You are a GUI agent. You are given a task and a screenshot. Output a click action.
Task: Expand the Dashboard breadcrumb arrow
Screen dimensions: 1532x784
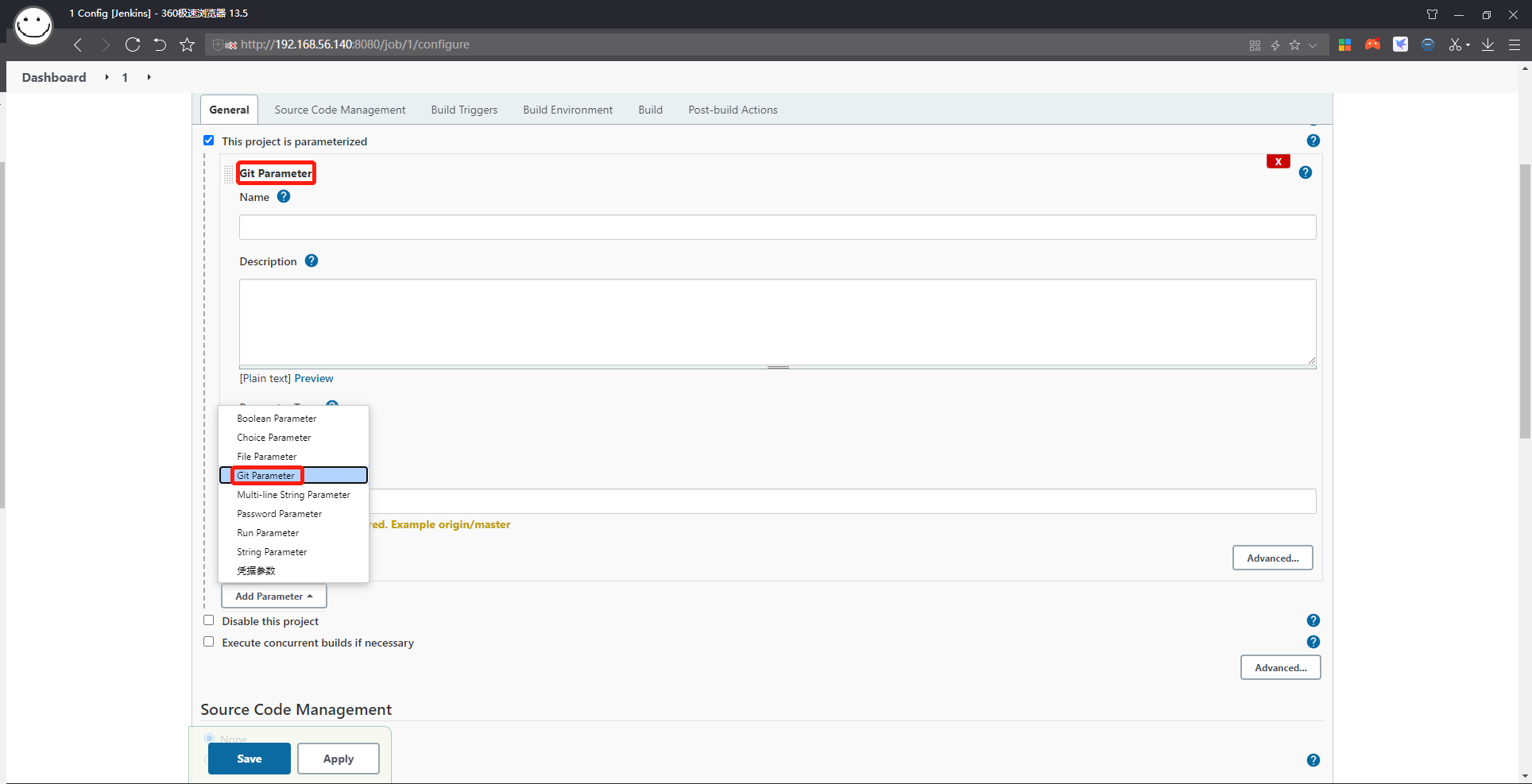click(106, 77)
